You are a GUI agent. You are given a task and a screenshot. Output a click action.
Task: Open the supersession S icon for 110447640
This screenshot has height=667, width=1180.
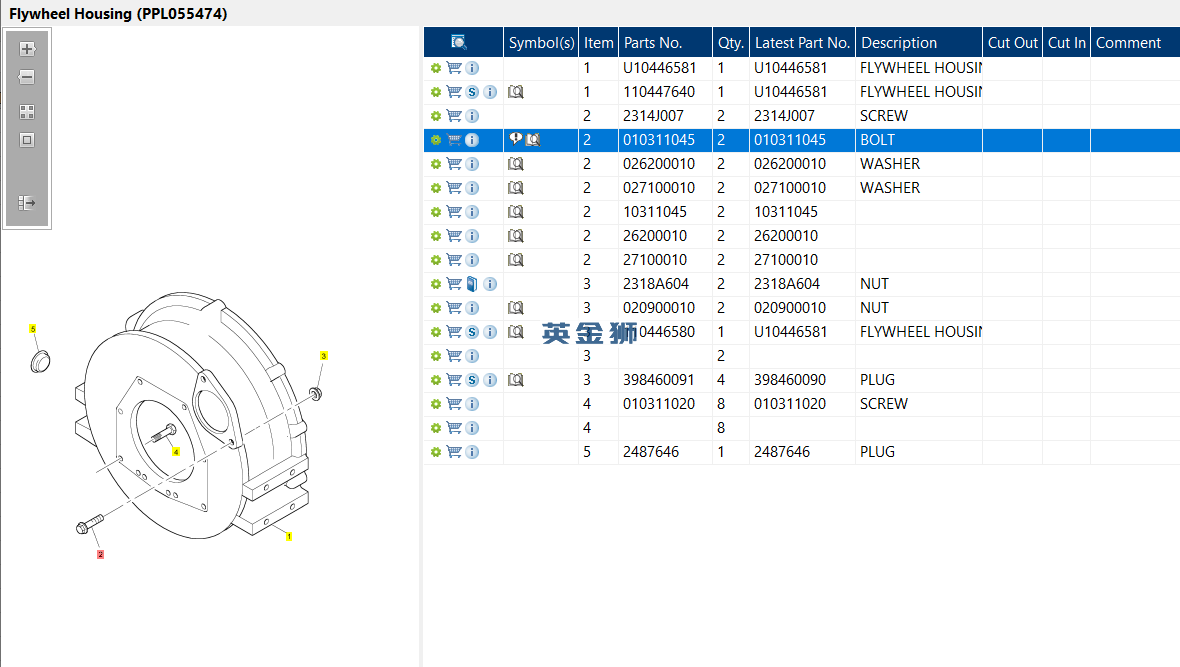[x=472, y=92]
